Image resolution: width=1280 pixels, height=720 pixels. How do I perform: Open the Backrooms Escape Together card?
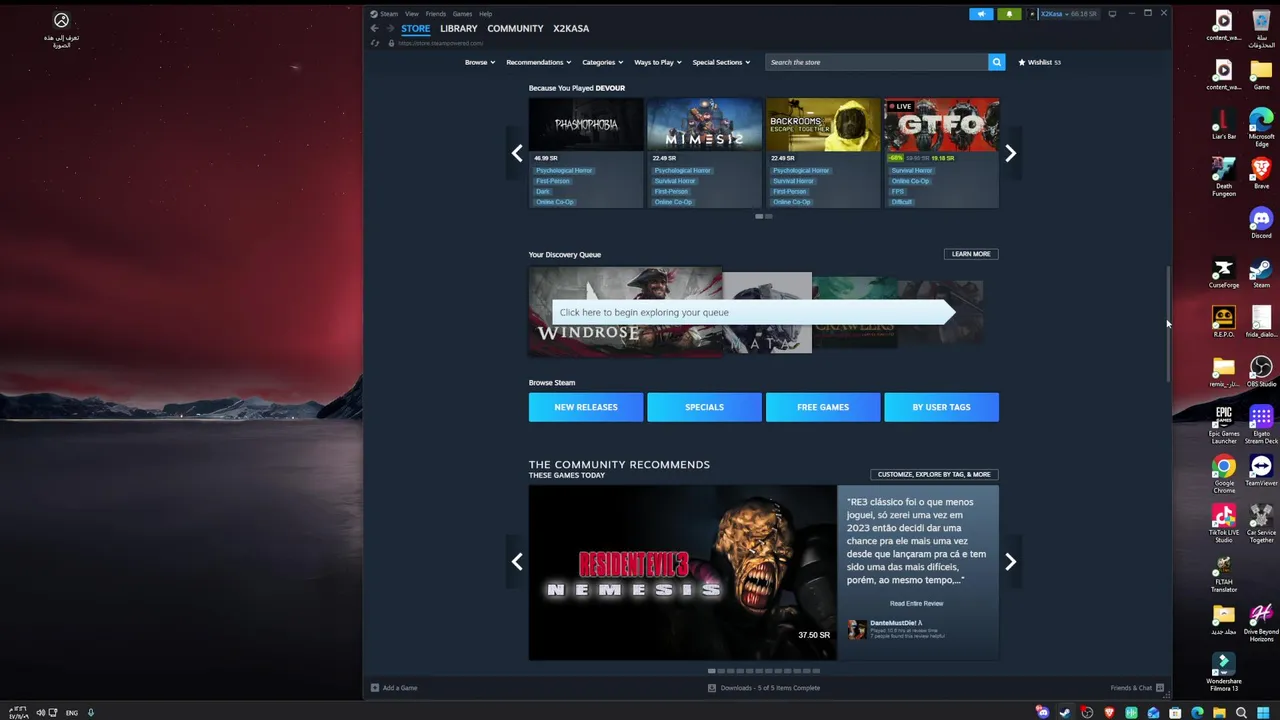point(823,153)
